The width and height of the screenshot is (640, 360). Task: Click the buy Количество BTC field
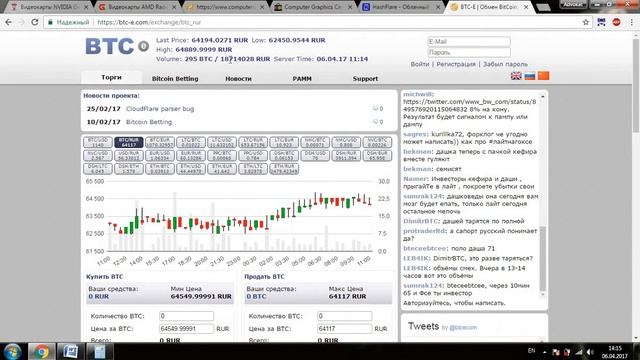coord(186,316)
